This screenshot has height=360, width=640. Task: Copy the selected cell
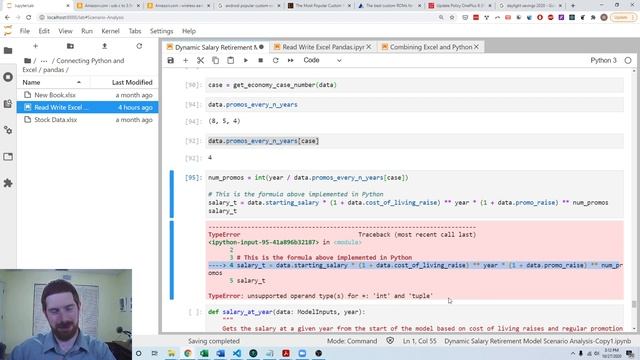[x=216, y=60]
